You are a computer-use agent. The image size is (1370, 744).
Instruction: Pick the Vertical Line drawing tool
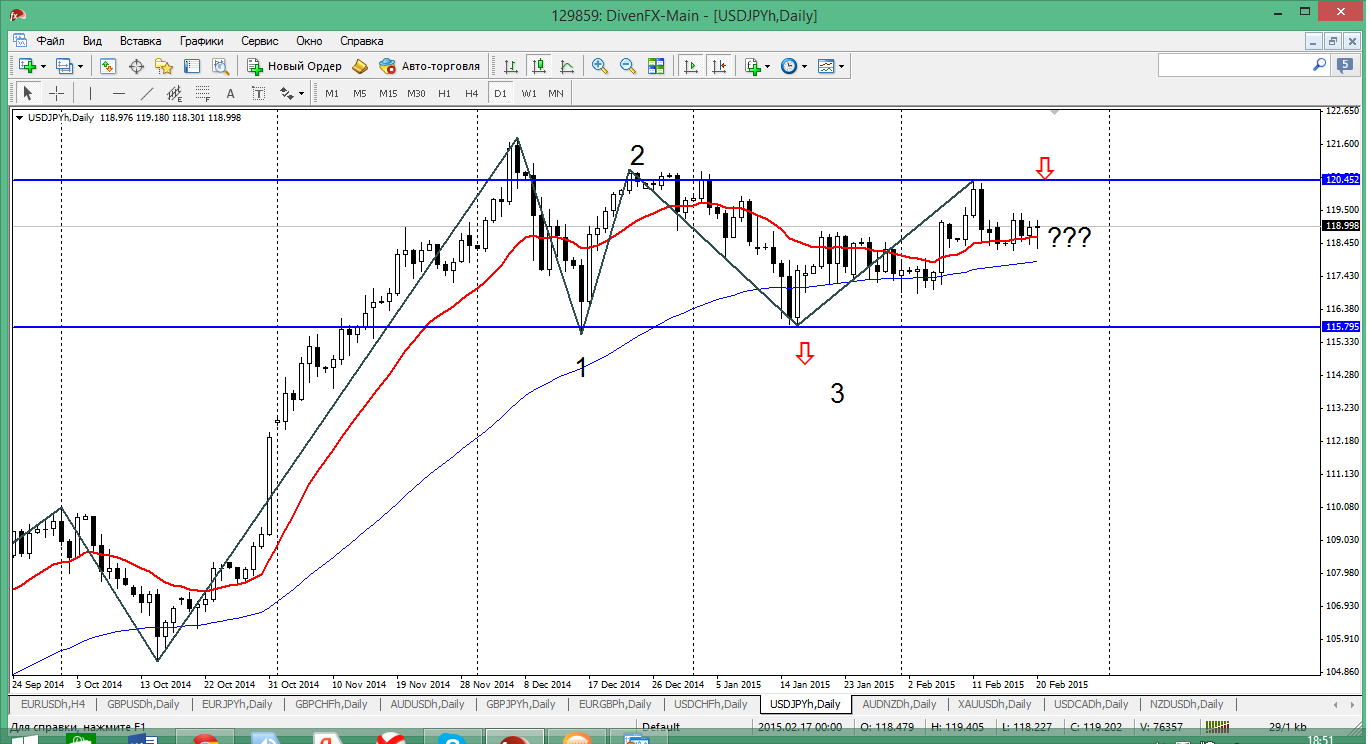(x=90, y=93)
